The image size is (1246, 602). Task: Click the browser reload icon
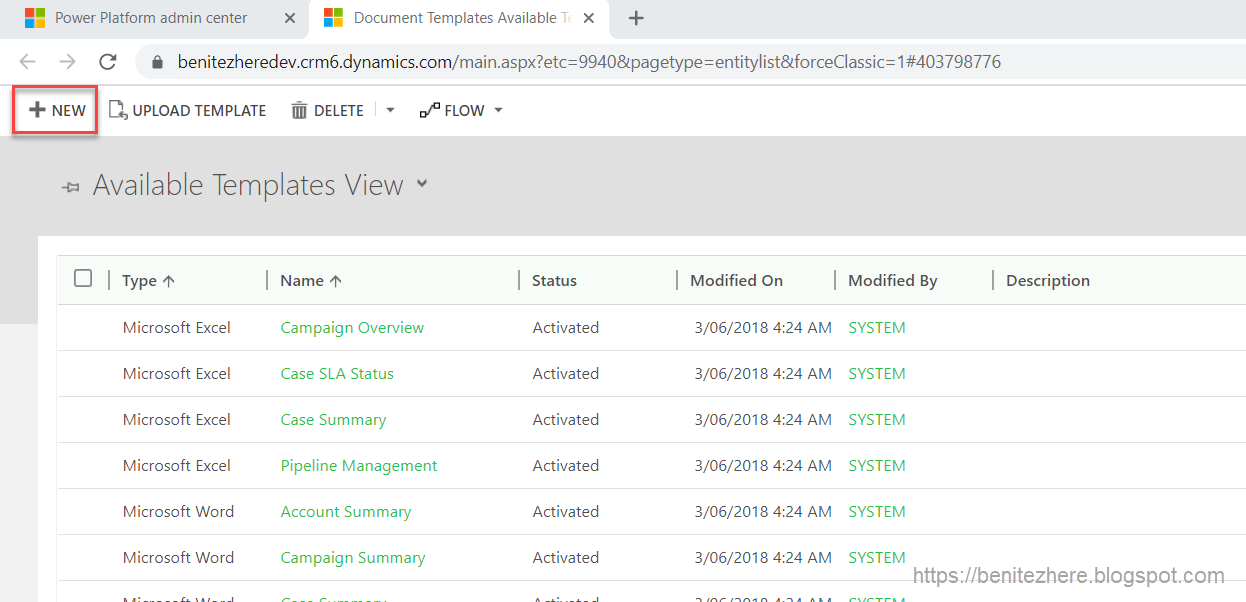click(107, 62)
